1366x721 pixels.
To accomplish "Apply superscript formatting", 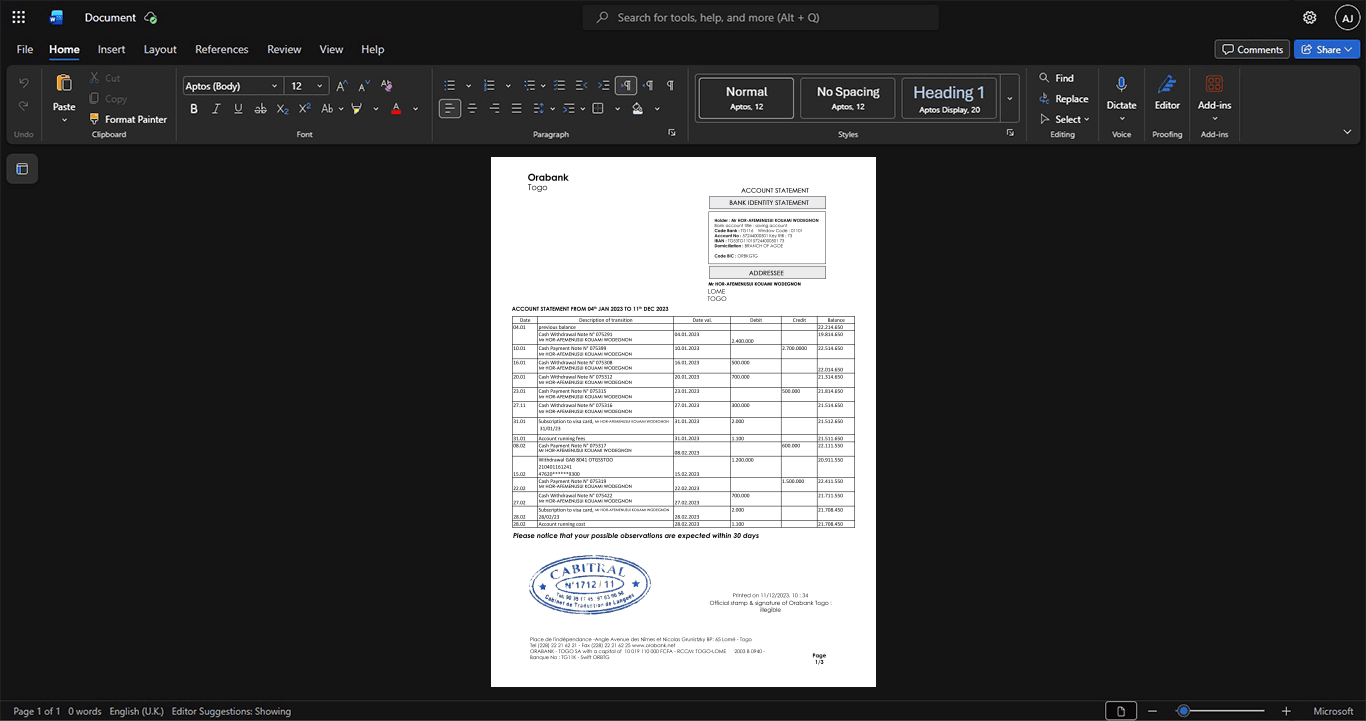I will point(305,108).
